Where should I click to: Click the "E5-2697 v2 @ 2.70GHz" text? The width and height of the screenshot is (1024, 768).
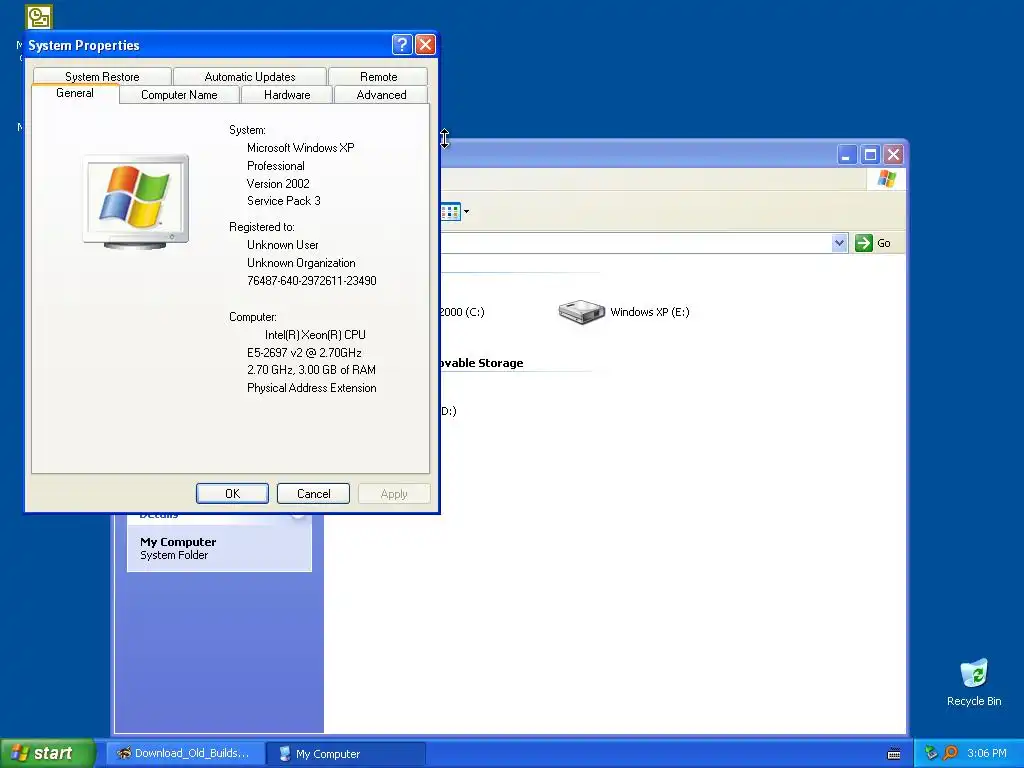pos(304,353)
